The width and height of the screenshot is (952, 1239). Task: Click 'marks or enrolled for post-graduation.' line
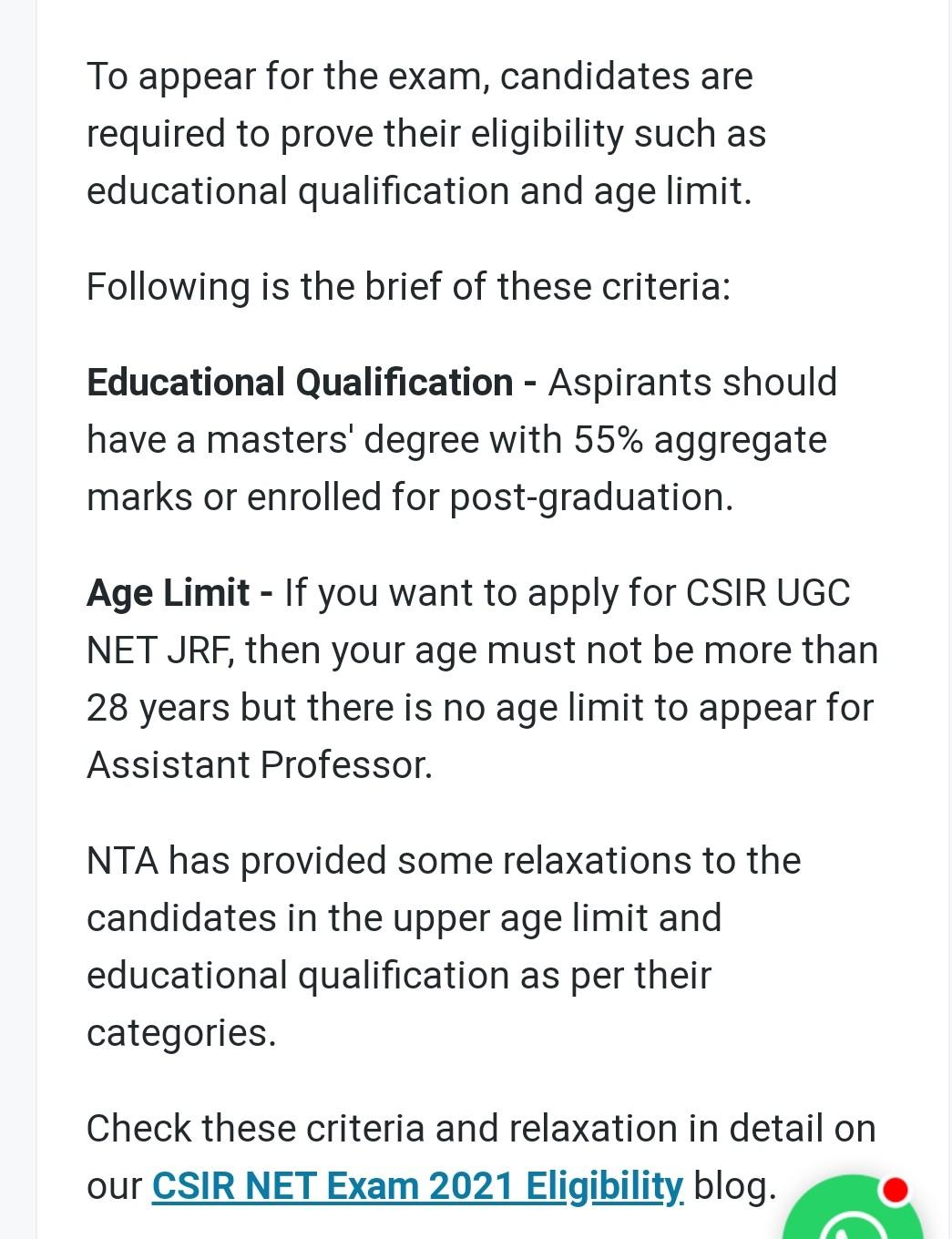tap(409, 497)
